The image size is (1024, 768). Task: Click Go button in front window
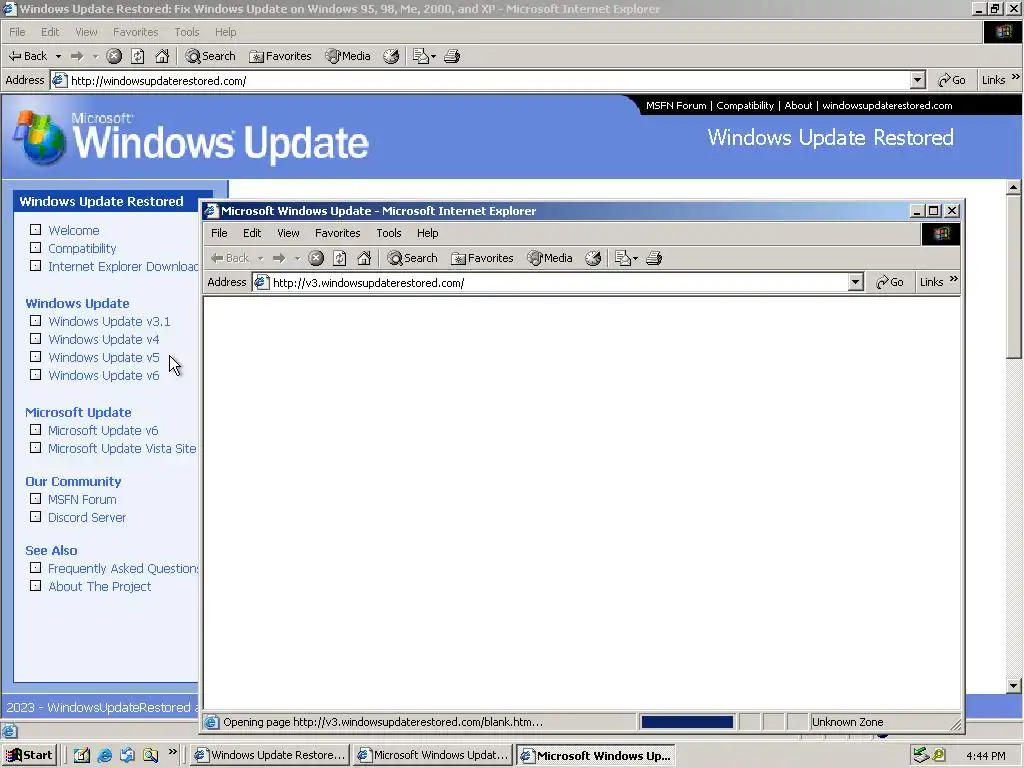(889, 282)
